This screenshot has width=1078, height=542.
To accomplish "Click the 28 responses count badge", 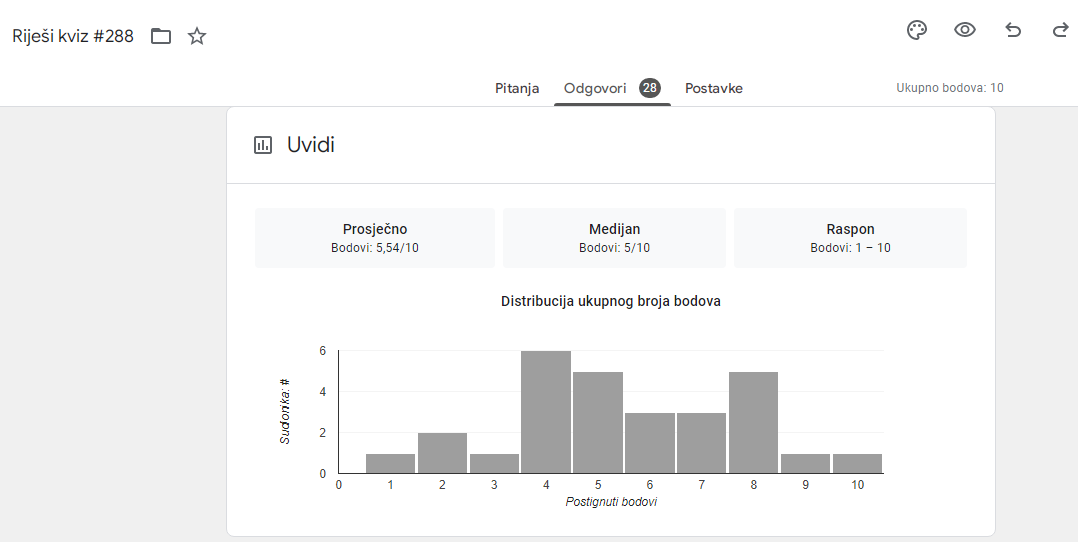I will coord(650,88).
